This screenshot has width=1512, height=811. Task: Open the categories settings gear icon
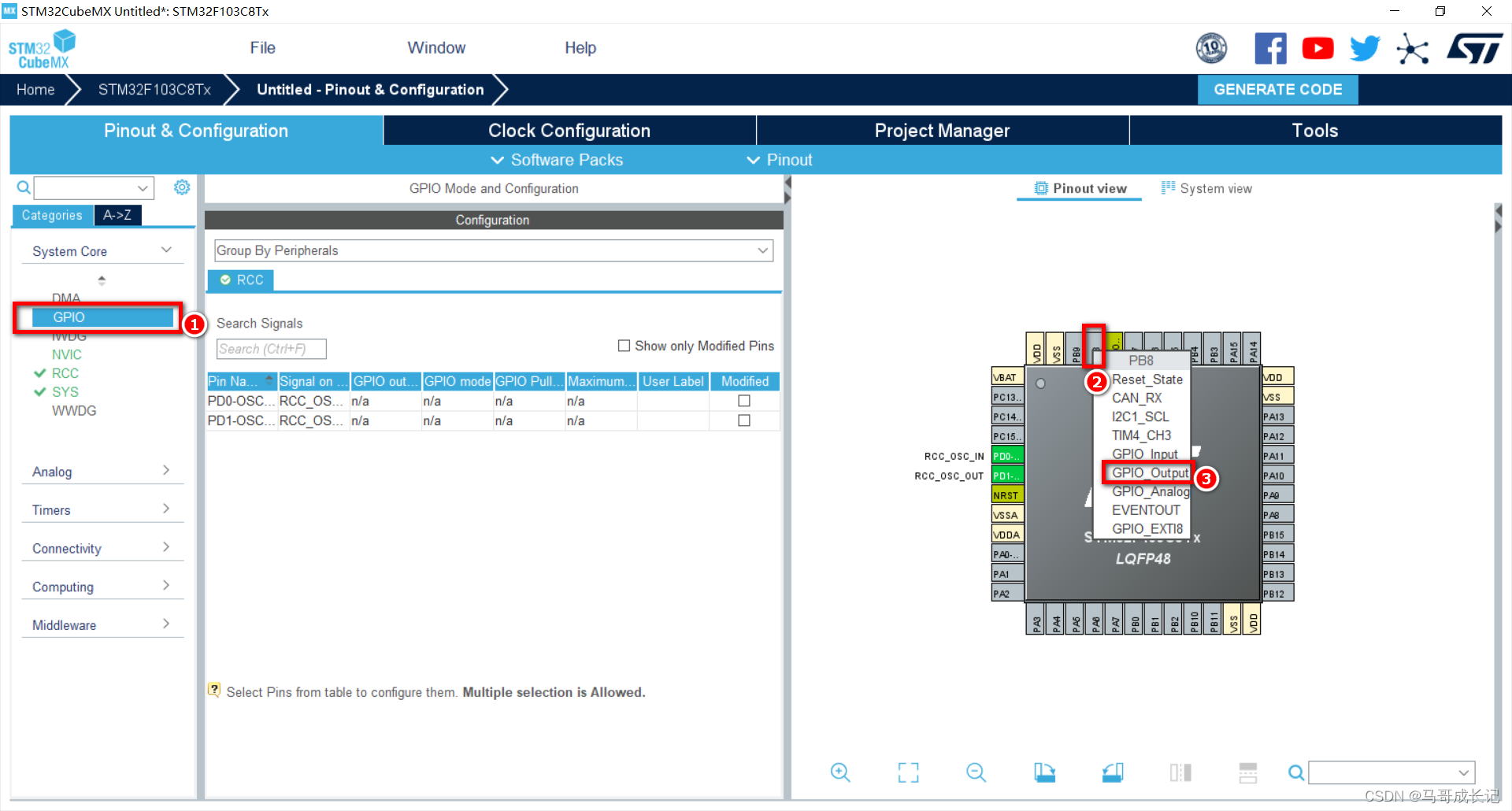182,187
